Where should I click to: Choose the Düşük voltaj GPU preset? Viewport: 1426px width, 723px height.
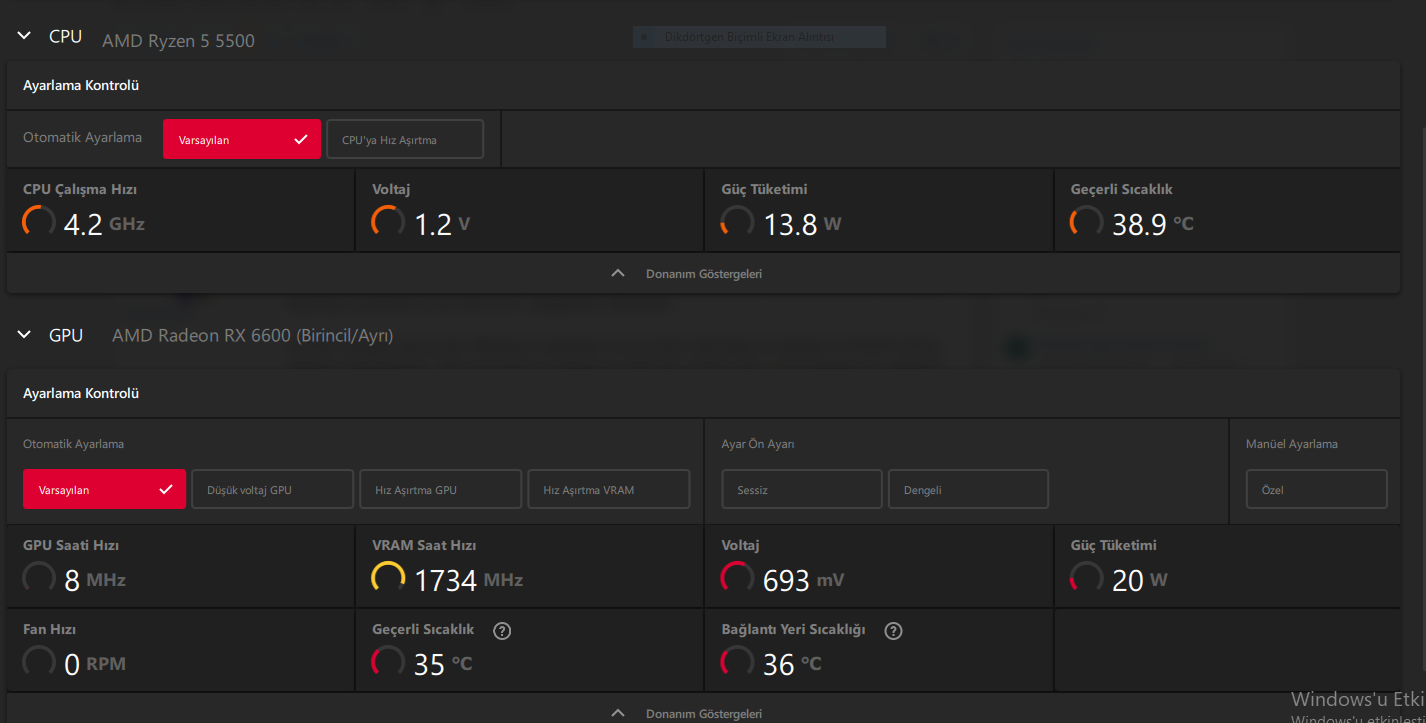[x=273, y=490]
